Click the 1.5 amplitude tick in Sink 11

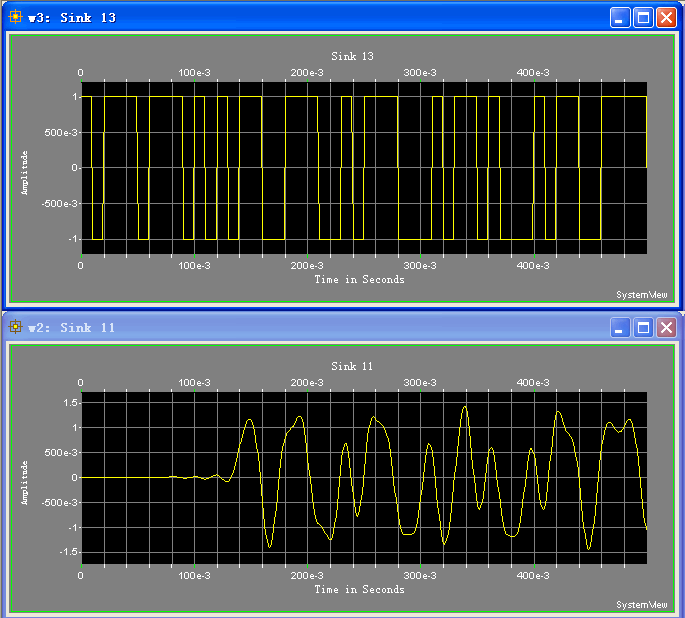tap(70, 403)
